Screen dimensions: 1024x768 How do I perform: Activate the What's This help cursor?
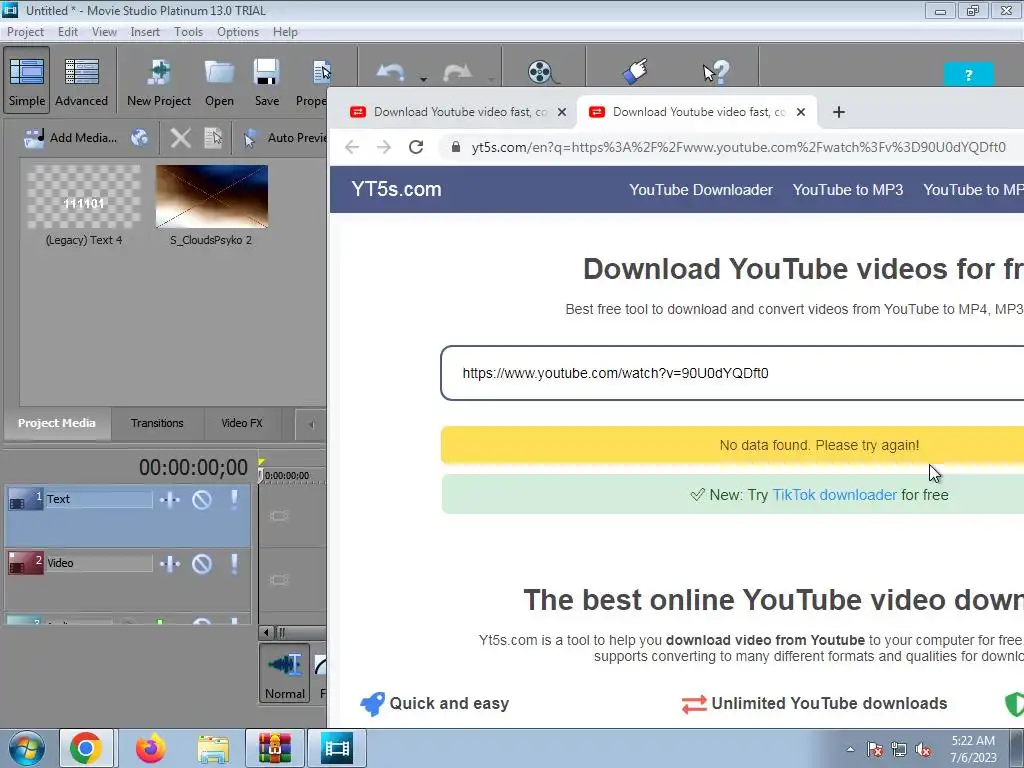coord(715,72)
